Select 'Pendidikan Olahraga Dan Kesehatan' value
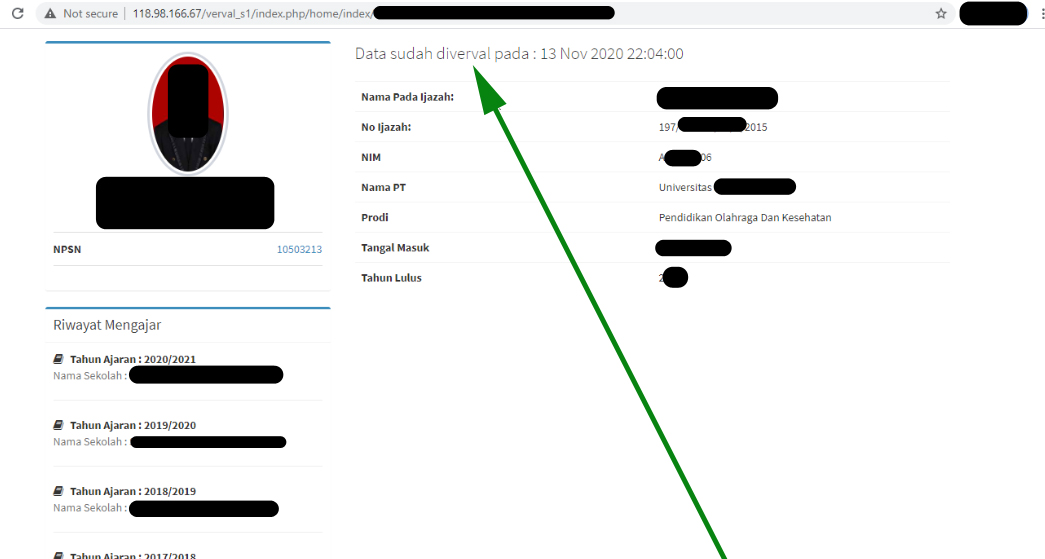This screenshot has height=559, width=1045. pyautogui.click(x=745, y=218)
